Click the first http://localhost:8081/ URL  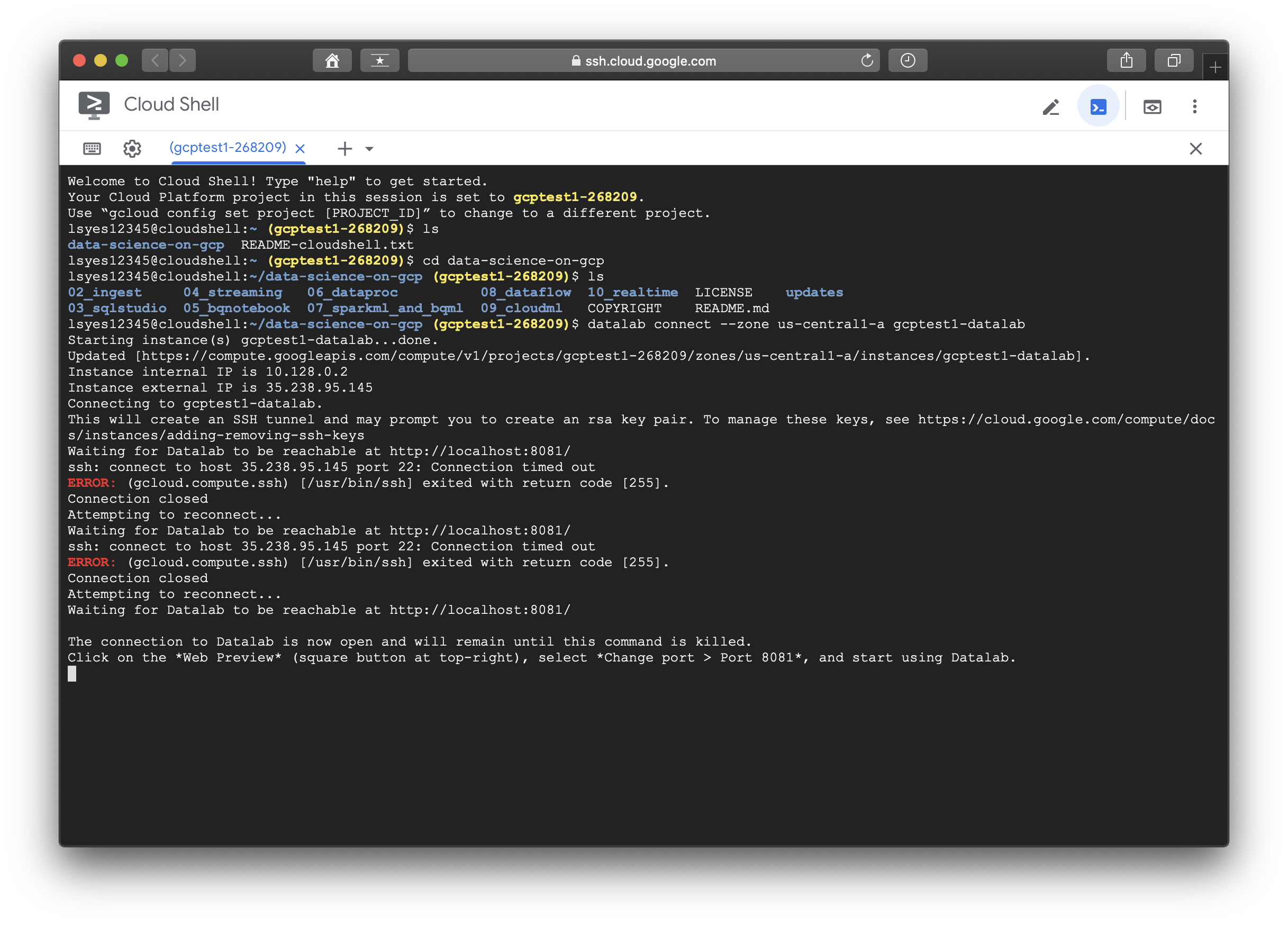480,451
